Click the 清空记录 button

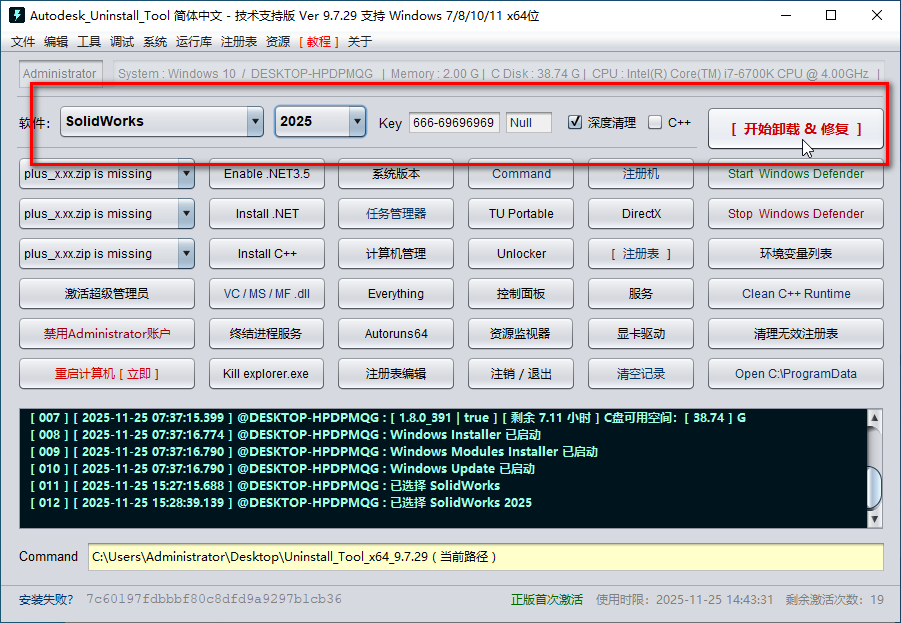pos(641,374)
